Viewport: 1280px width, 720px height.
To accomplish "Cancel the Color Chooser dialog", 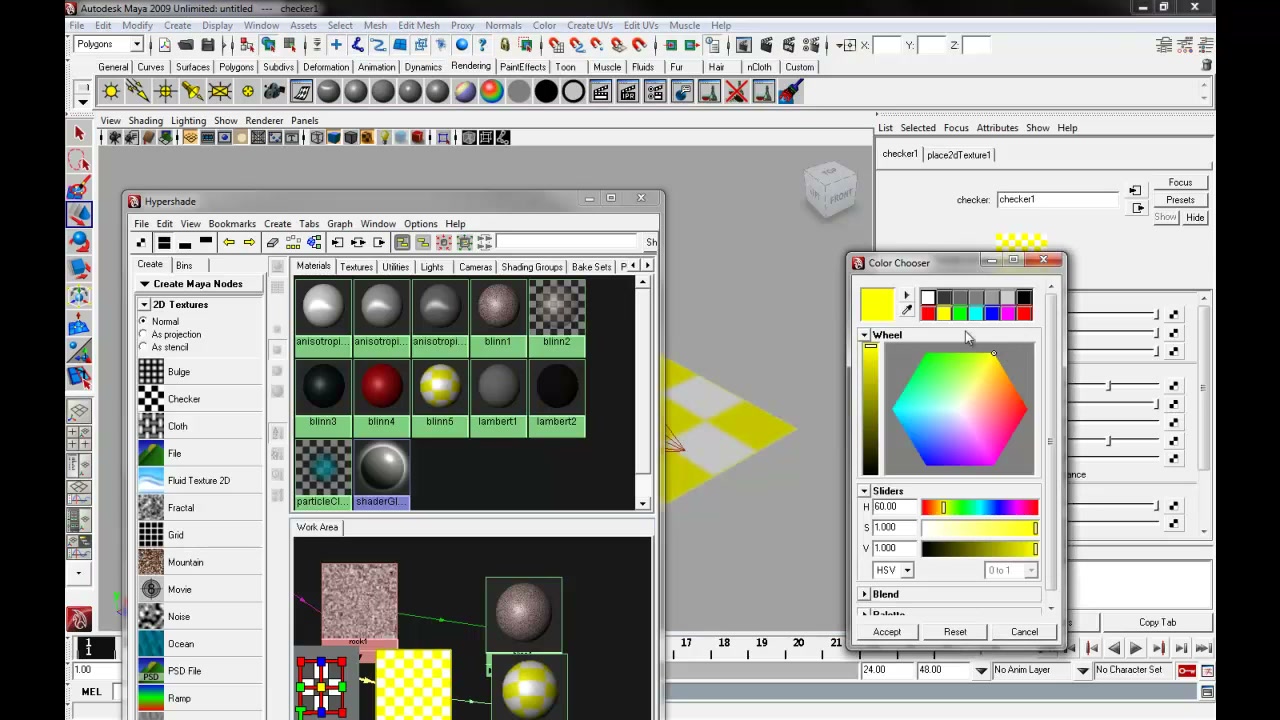I will 1024,632.
